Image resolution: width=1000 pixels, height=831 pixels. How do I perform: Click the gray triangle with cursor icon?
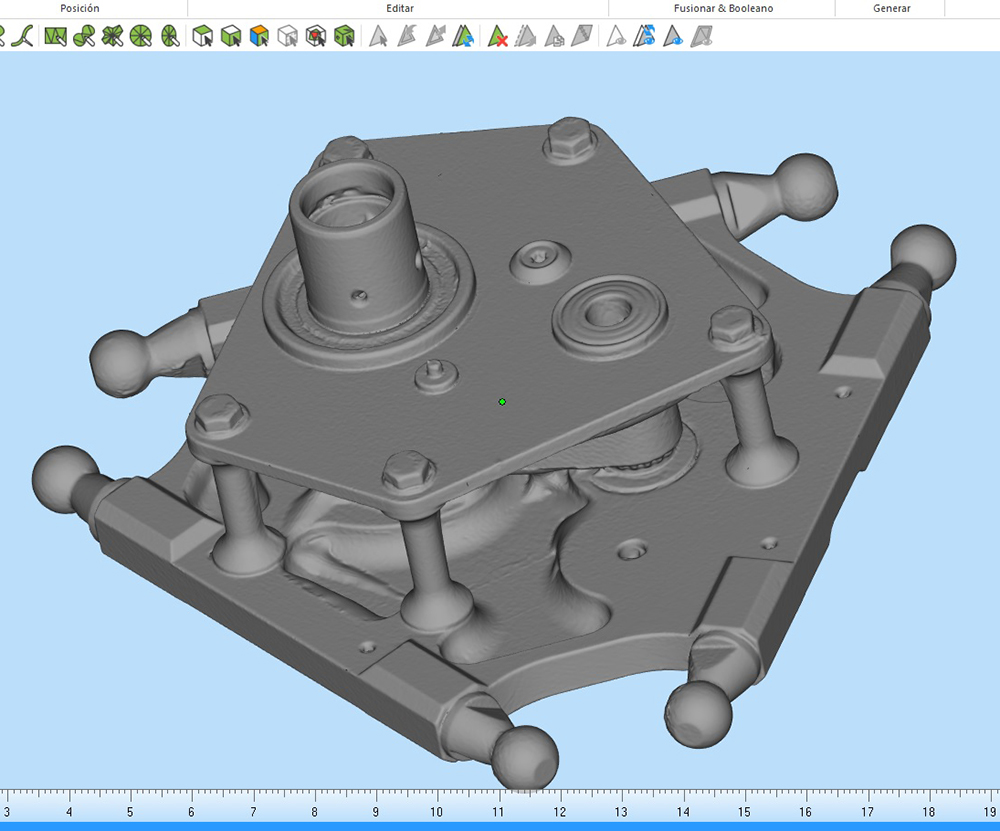click(378, 37)
